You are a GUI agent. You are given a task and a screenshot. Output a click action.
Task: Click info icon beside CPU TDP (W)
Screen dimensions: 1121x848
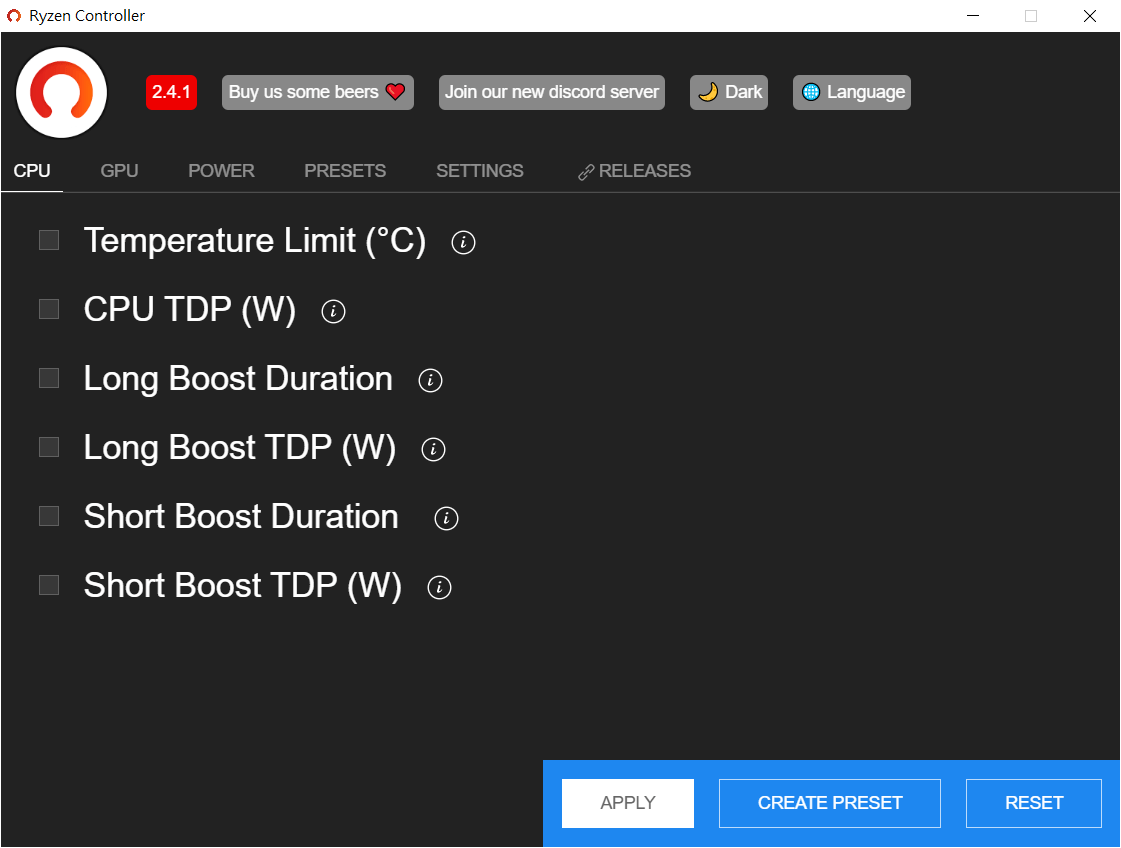[x=333, y=311]
